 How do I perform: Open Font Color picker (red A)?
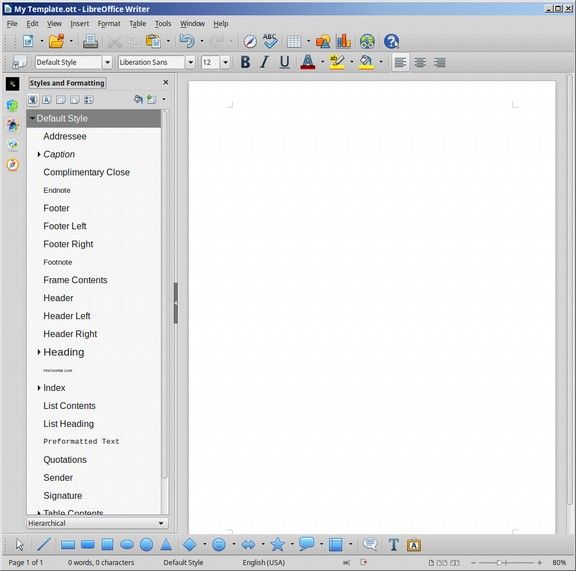pos(308,62)
